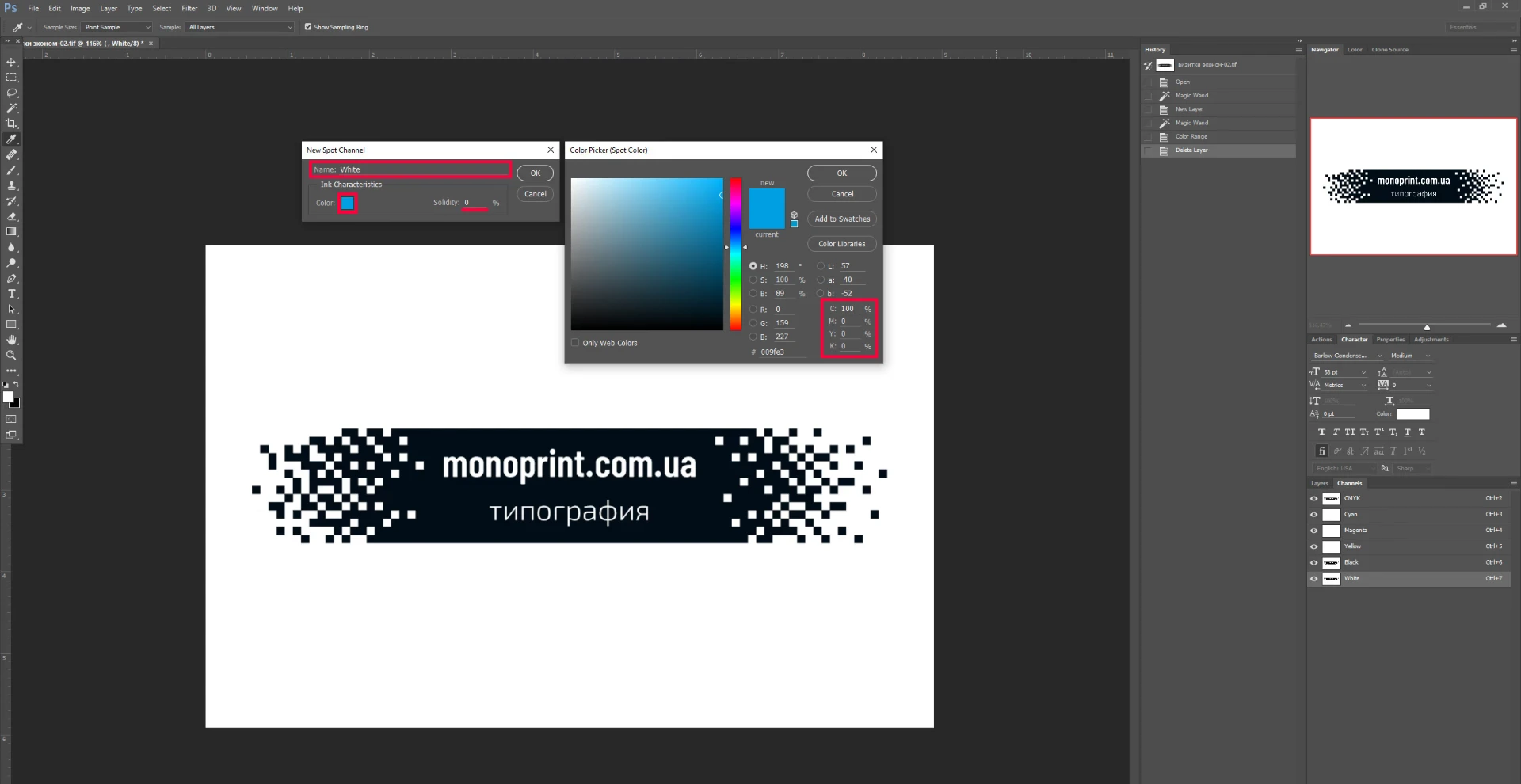Click the Underline text style icon
Screen dimensions: 1521x784
tap(1407, 432)
